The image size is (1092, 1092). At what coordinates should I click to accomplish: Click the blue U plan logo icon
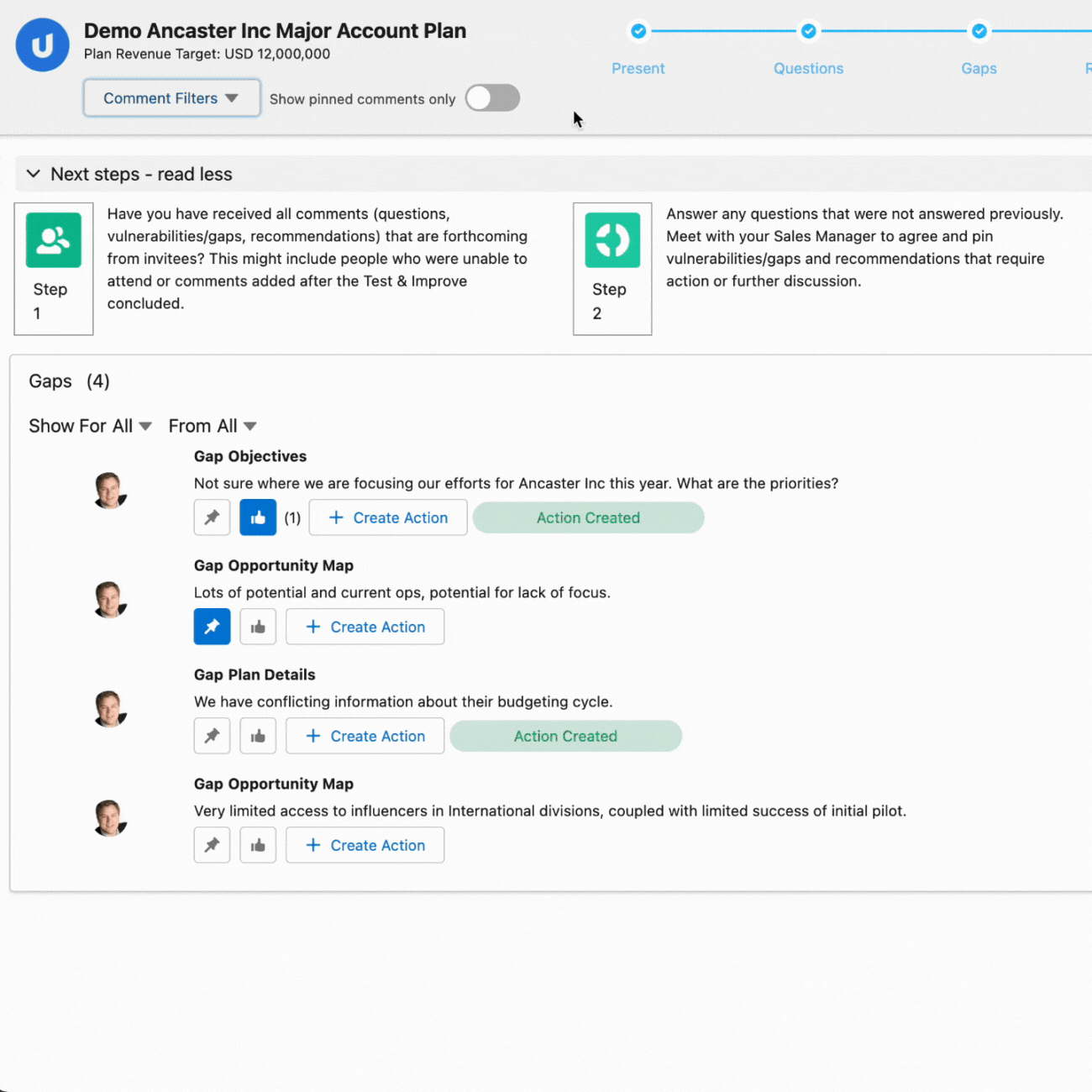42,45
